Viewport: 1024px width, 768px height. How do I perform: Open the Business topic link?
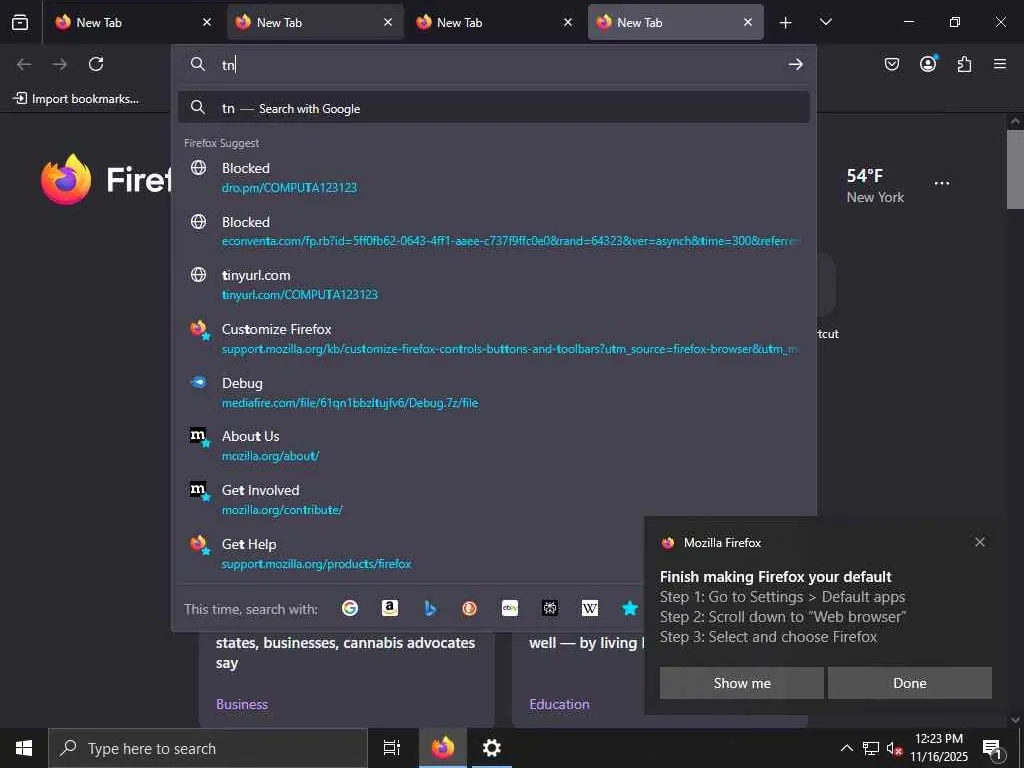pyautogui.click(x=242, y=704)
